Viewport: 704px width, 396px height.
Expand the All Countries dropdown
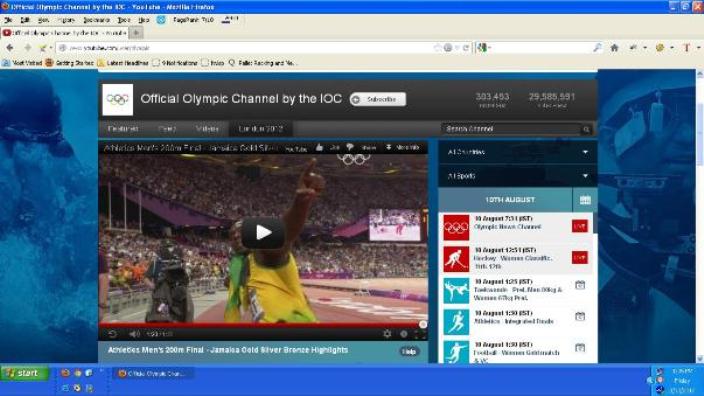click(x=517, y=152)
